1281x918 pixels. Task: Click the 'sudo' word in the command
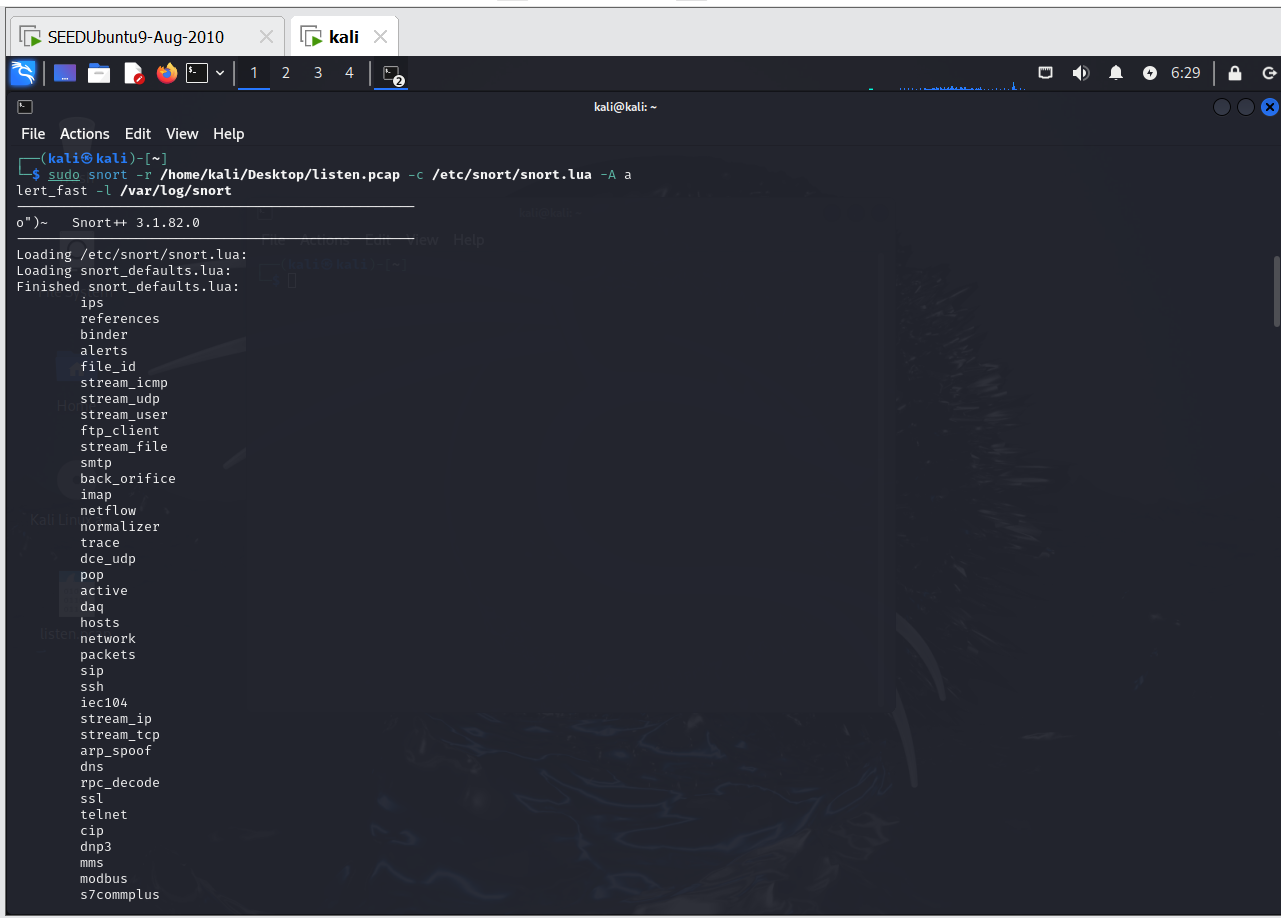click(64, 175)
